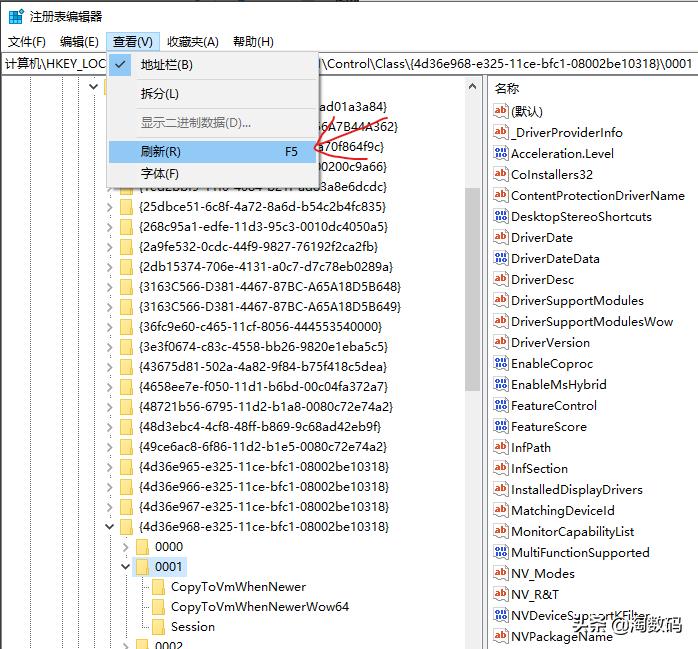This screenshot has width=698, height=649.
Task: Click the binary icon beside DriverDateData
Action: point(500,258)
